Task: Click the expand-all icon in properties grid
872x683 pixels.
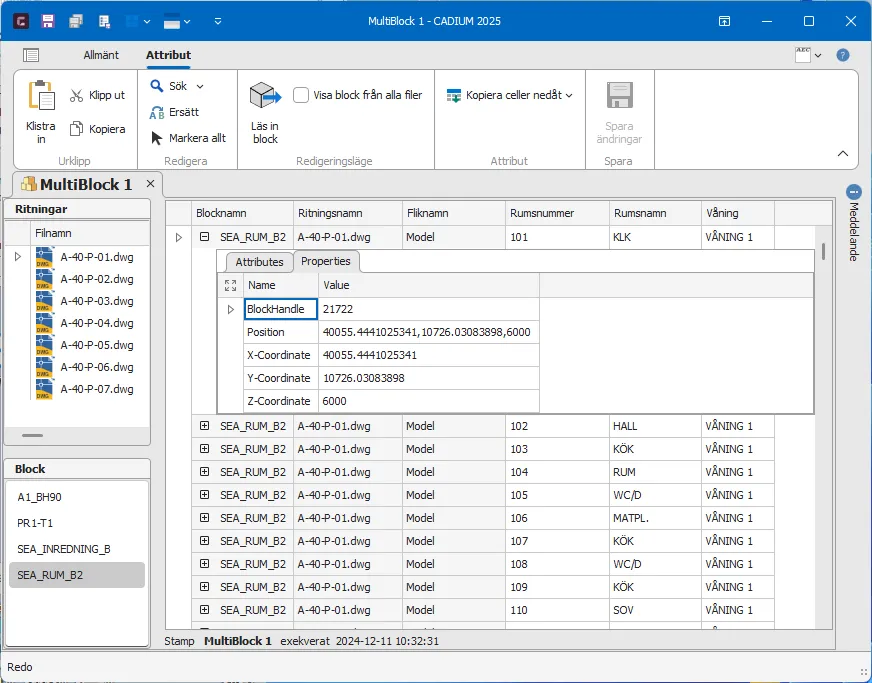Action: pos(230,285)
